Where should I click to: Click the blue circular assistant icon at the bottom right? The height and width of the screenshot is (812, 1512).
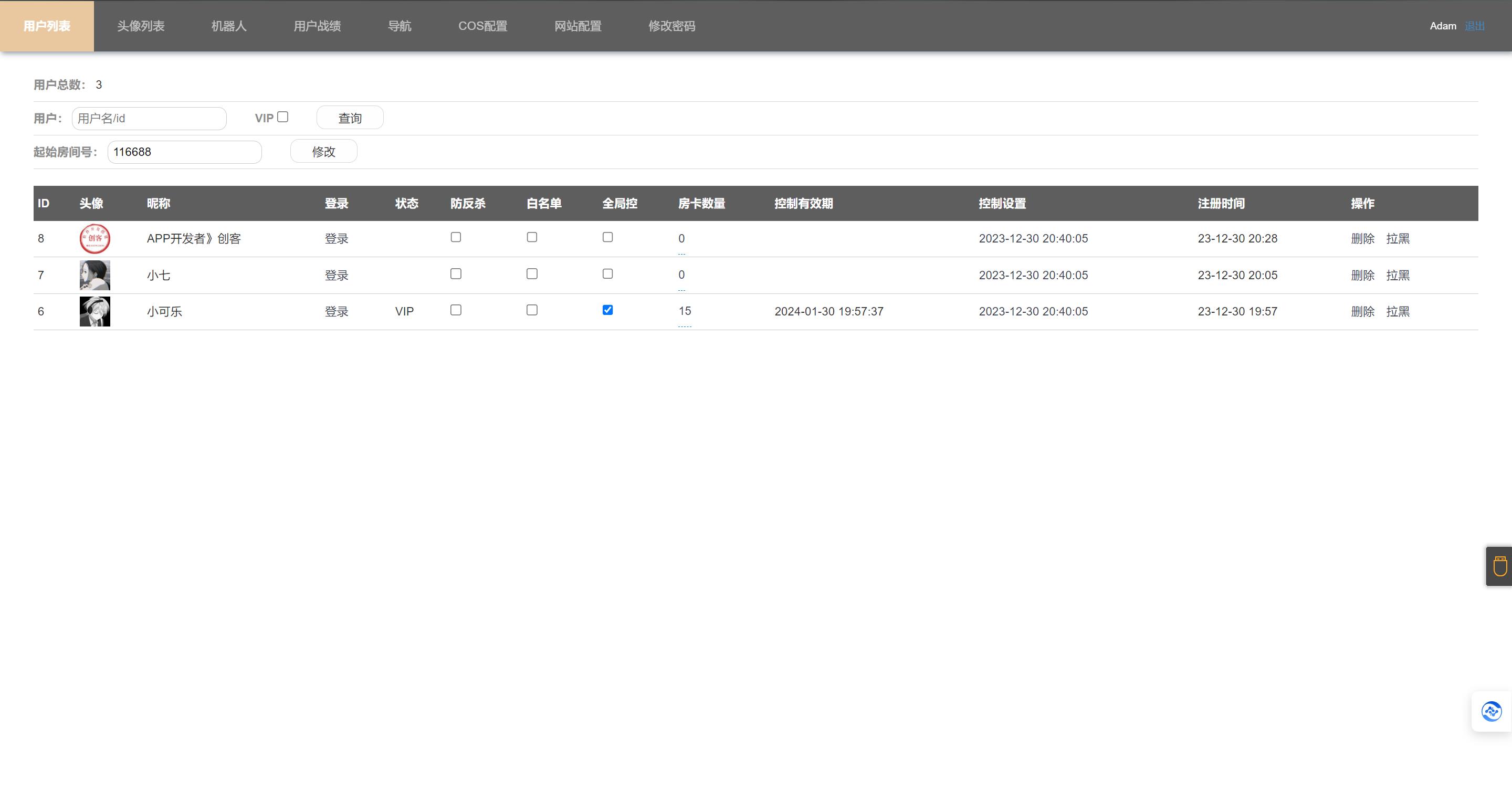tap(1491, 711)
